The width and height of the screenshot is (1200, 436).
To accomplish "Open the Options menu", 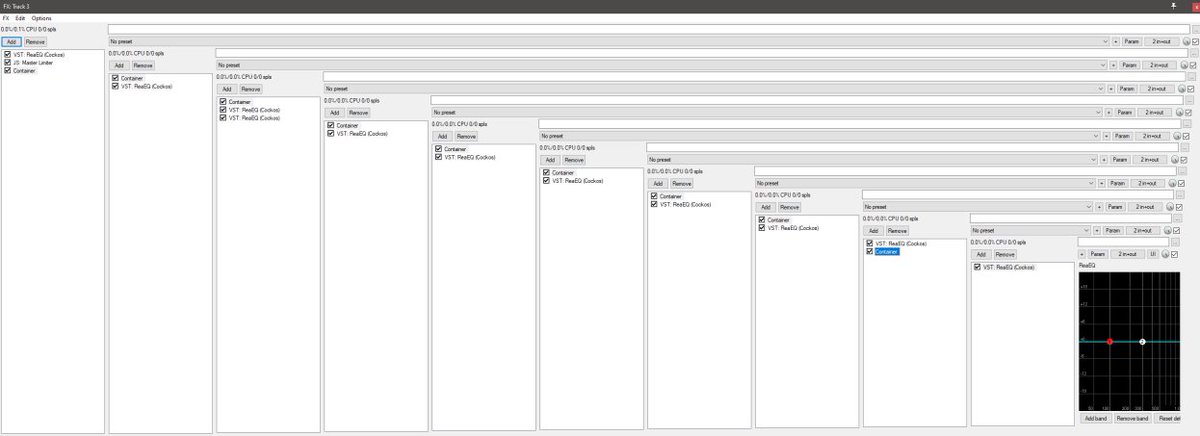I will click(41, 18).
